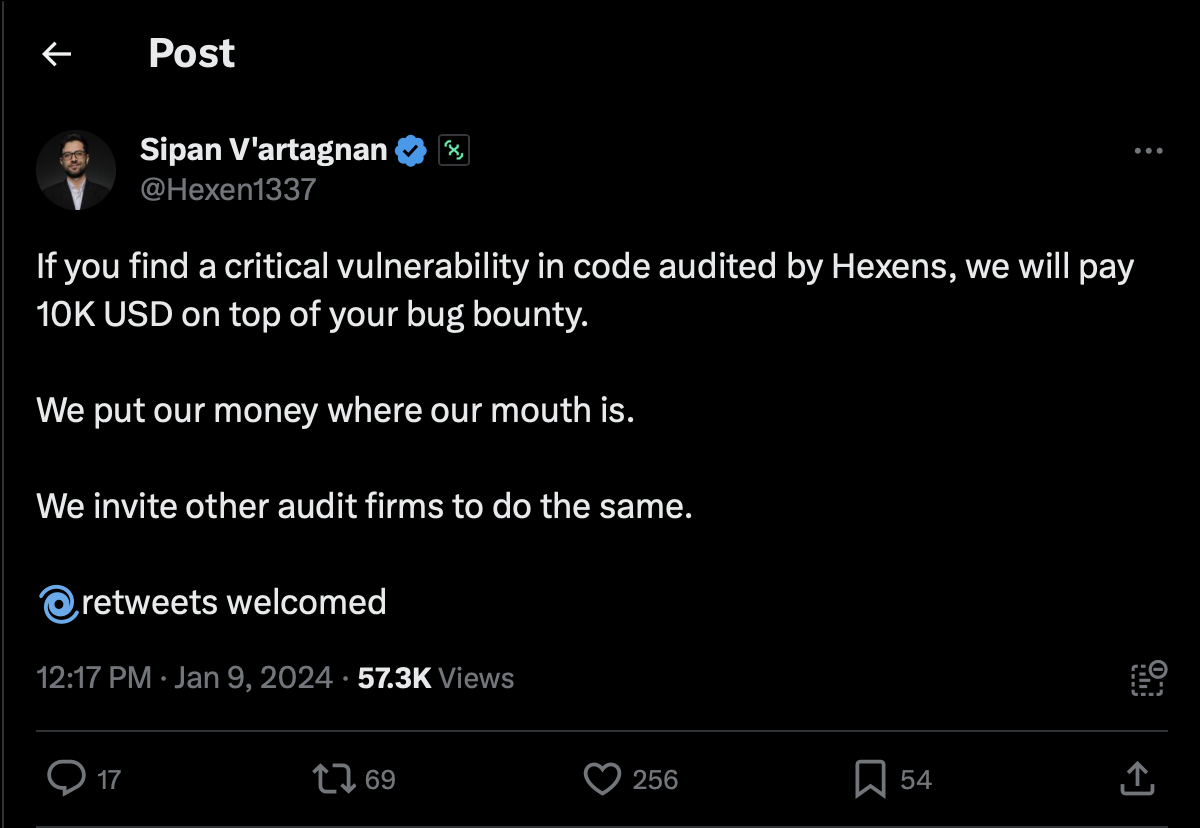Switch to the Post view header tab
The height and width of the screenshot is (828, 1200).
coord(191,53)
